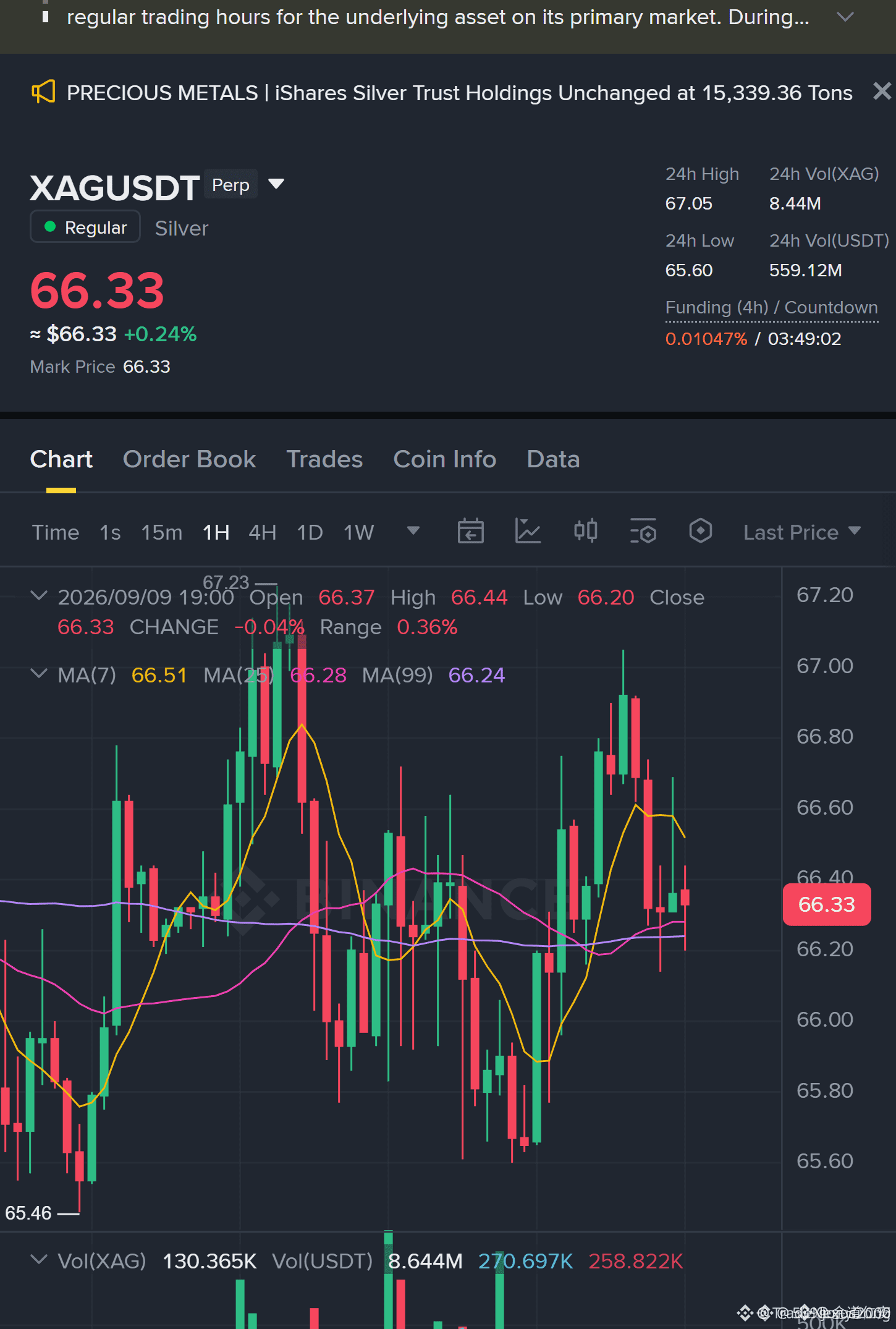Click the megaphone announcement icon

pos(43,93)
